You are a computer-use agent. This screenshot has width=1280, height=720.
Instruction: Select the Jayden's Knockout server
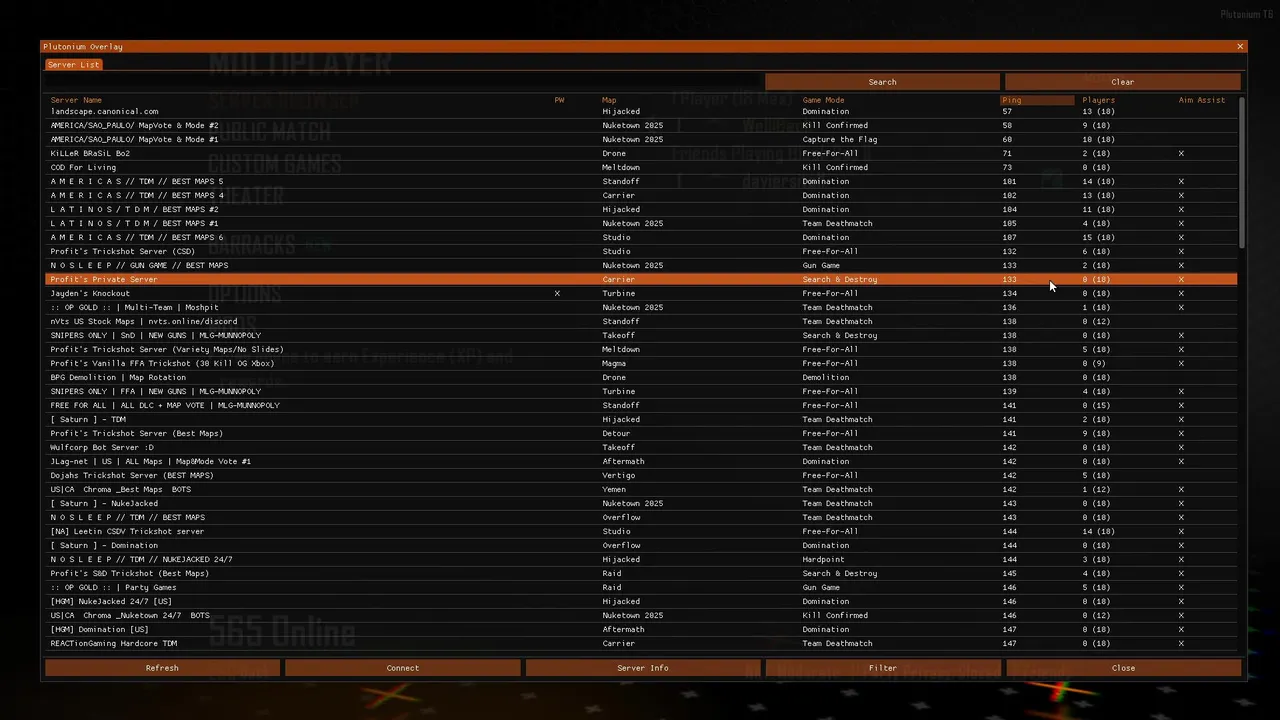(x=641, y=293)
